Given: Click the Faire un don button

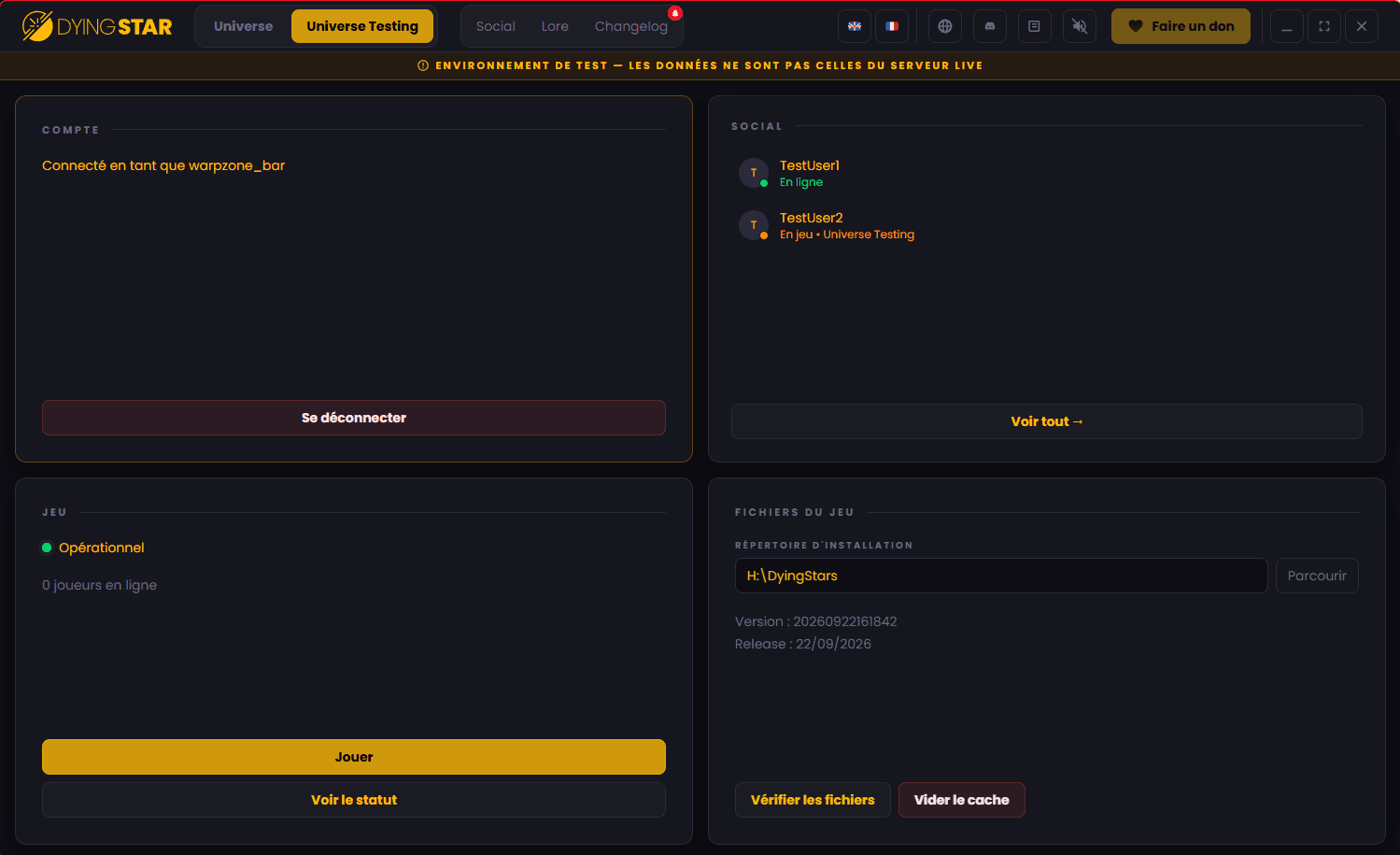Looking at the screenshot, I should [x=1181, y=26].
